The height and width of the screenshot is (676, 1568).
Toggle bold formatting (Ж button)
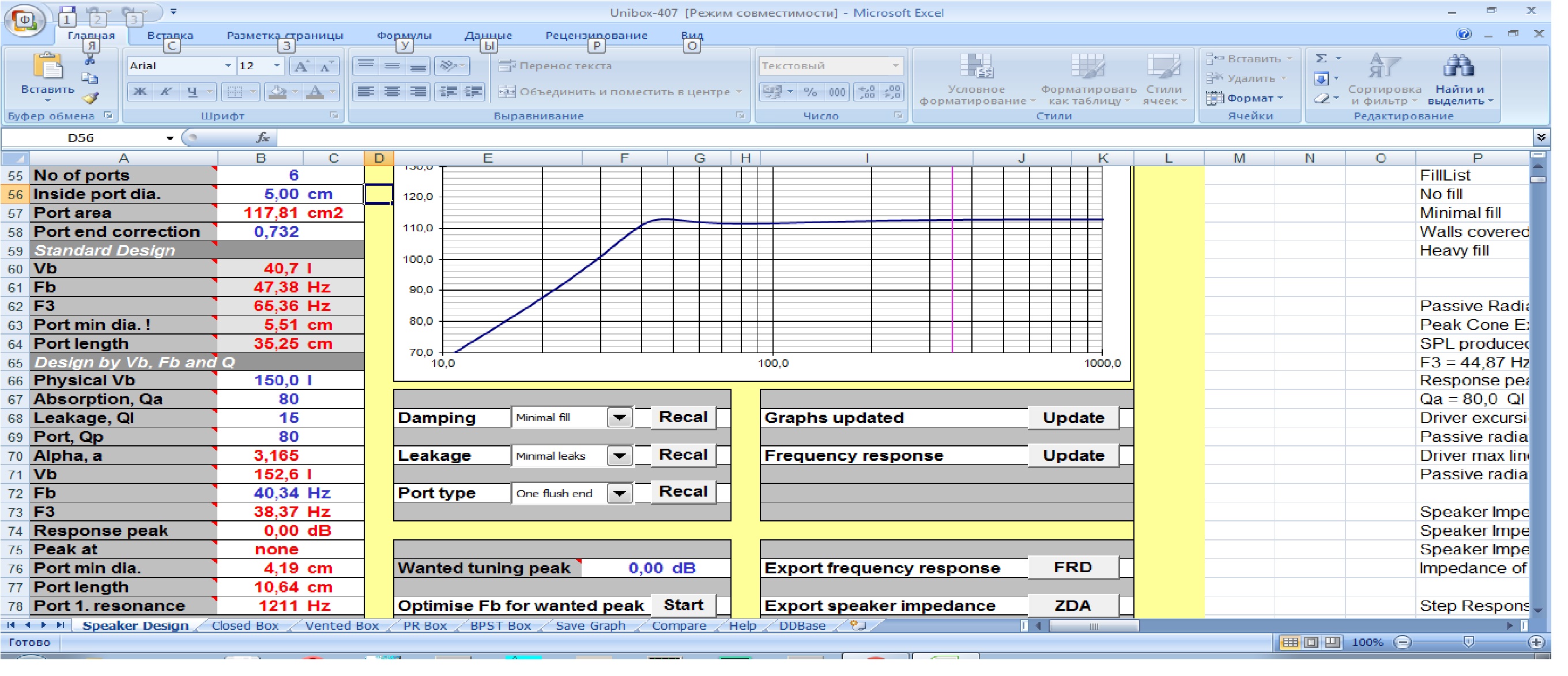click(140, 92)
